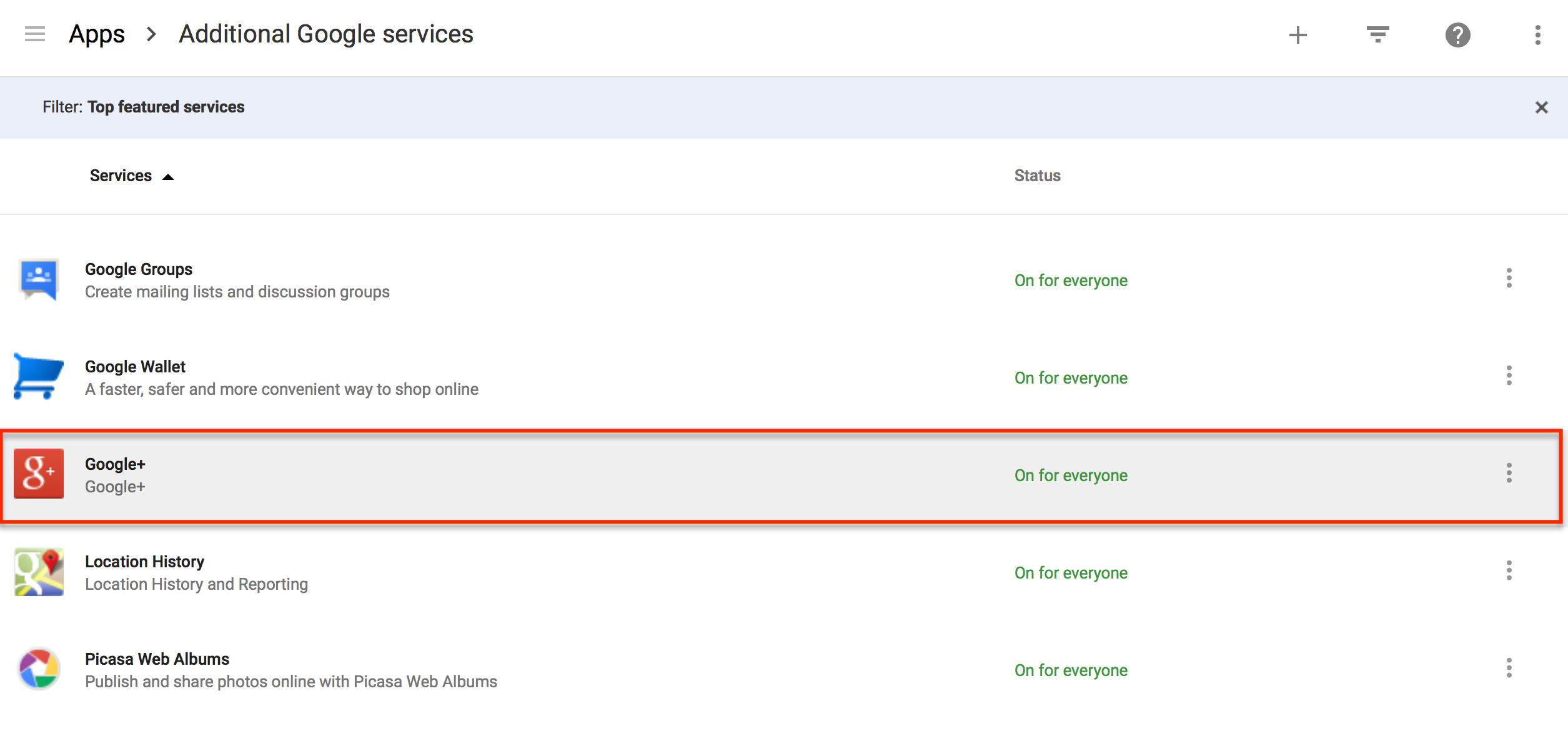Open the filter icon in top bar
1568x731 pixels.
click(x=1377, y=34)
